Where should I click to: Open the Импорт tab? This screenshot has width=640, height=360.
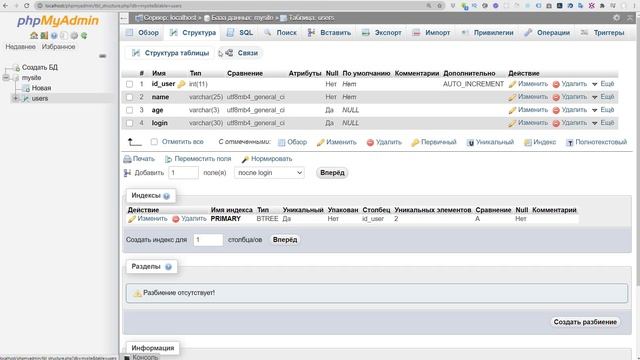click(431, 33)
